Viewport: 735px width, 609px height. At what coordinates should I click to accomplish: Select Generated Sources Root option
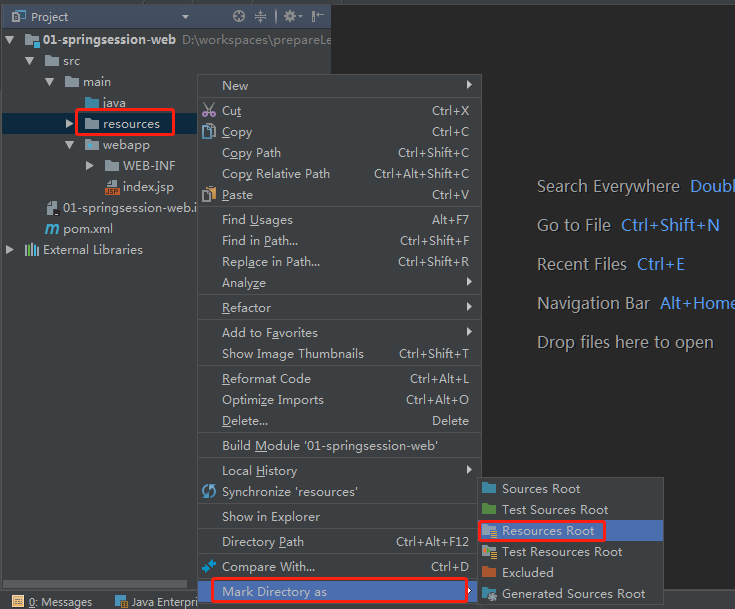pyautogui.click(x=573, y=594)
